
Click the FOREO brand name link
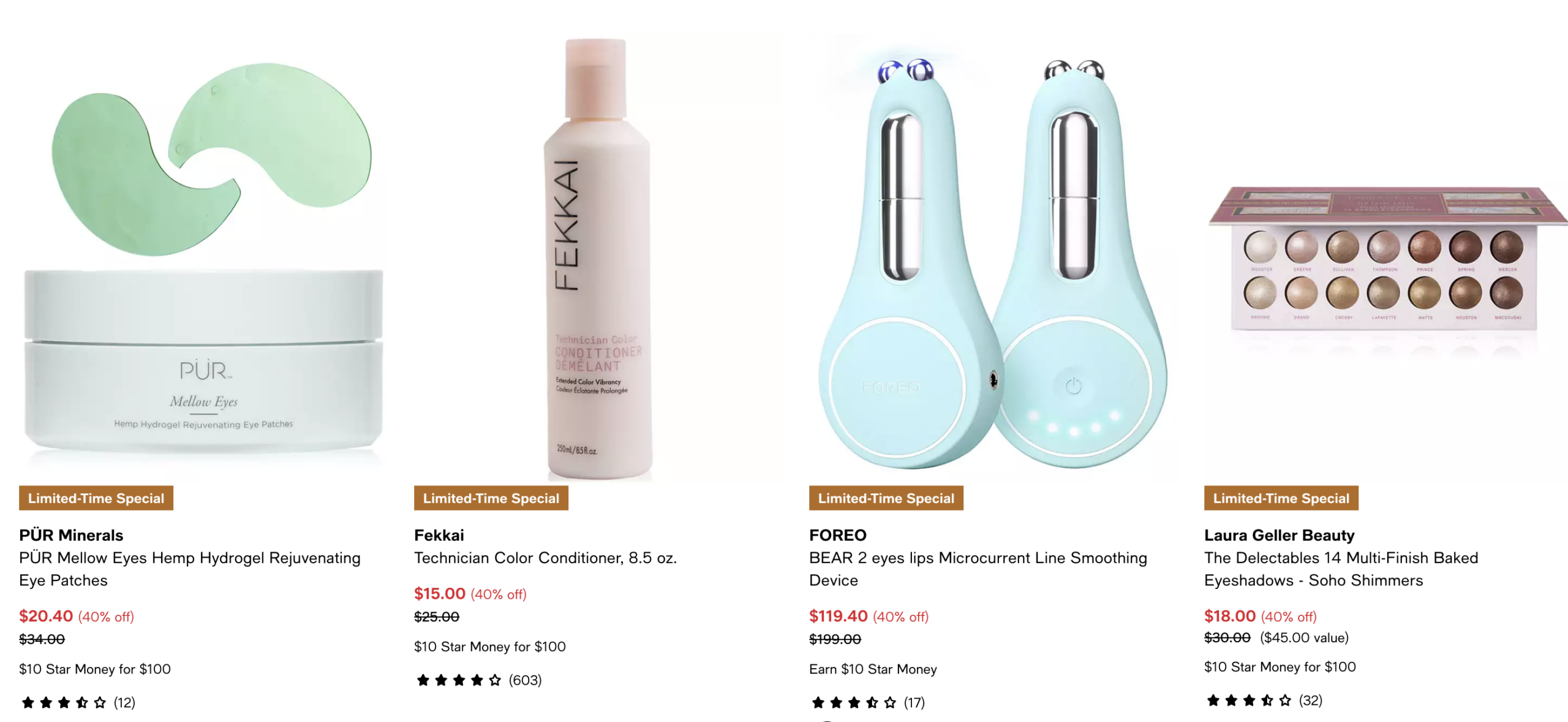pos(837,535)
